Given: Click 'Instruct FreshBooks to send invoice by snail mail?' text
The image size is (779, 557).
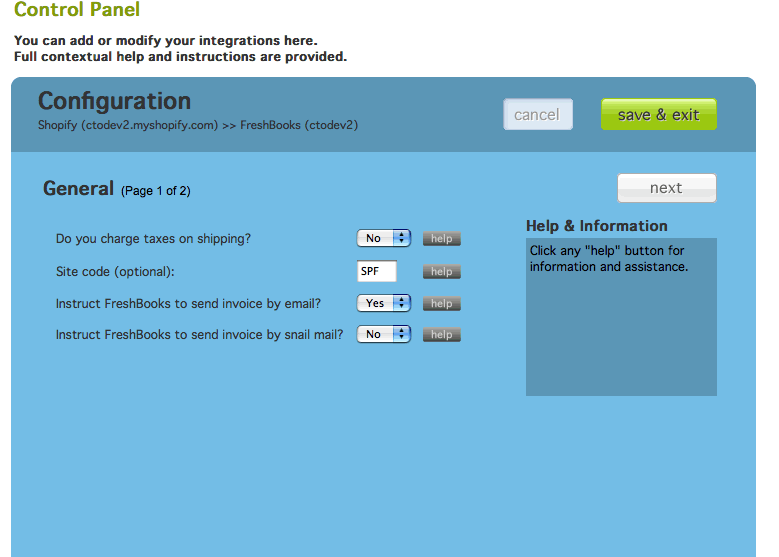Looking at the screenshot, I should [199, 335].
